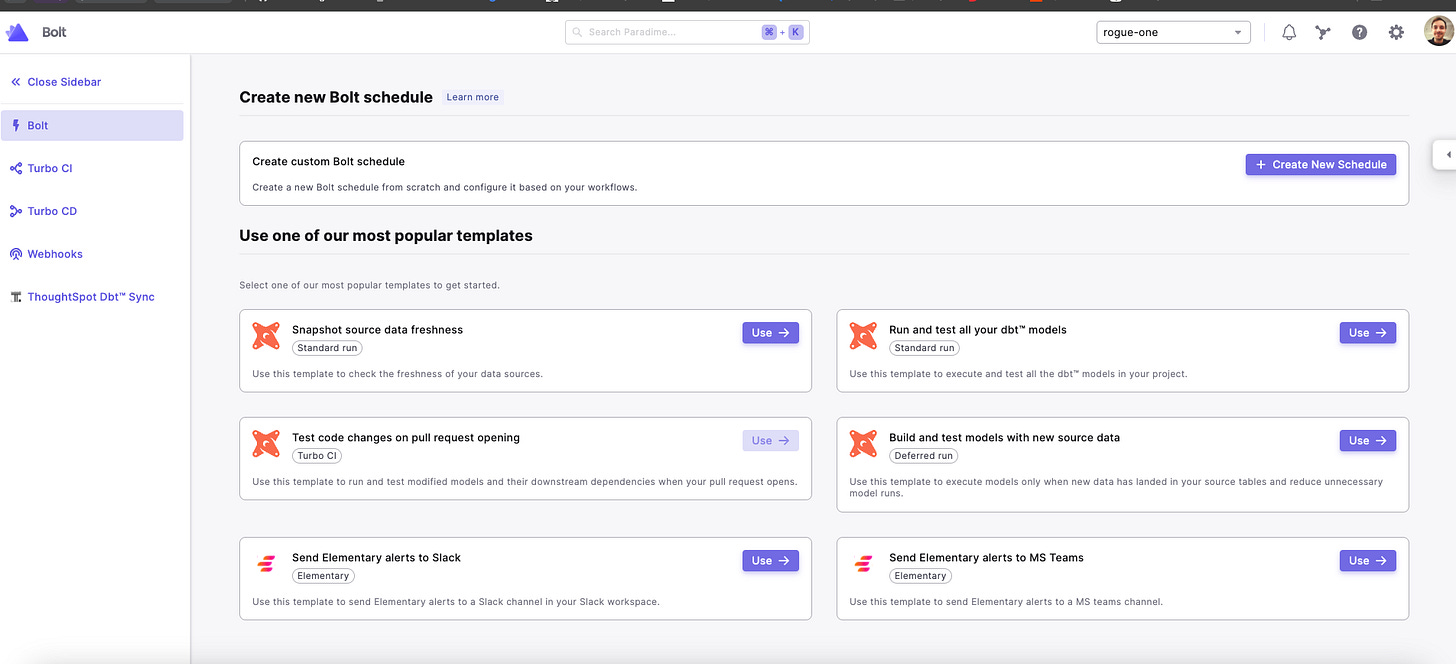1456x664 pixels.
Task: Click dbt icon on Build and test models card
Action: pos(863,444)
